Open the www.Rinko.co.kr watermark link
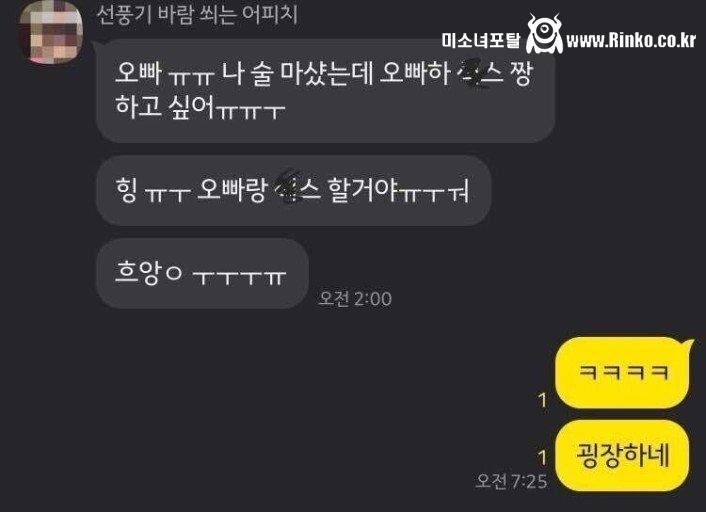Viewport: 706px width, 512px height. [631, 41]
